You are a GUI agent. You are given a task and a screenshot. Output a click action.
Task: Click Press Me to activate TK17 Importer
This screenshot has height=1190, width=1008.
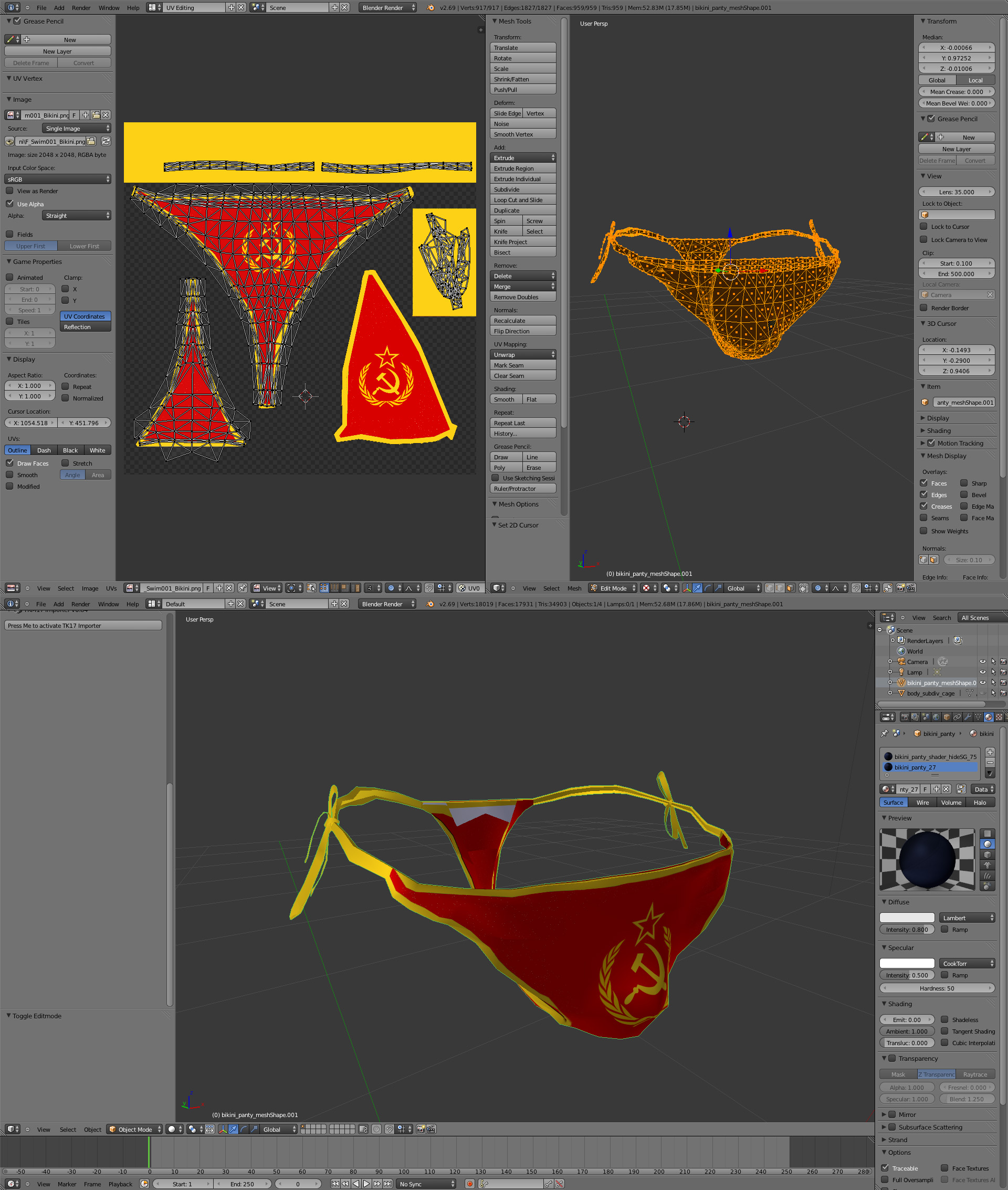(x=83, y=626)
